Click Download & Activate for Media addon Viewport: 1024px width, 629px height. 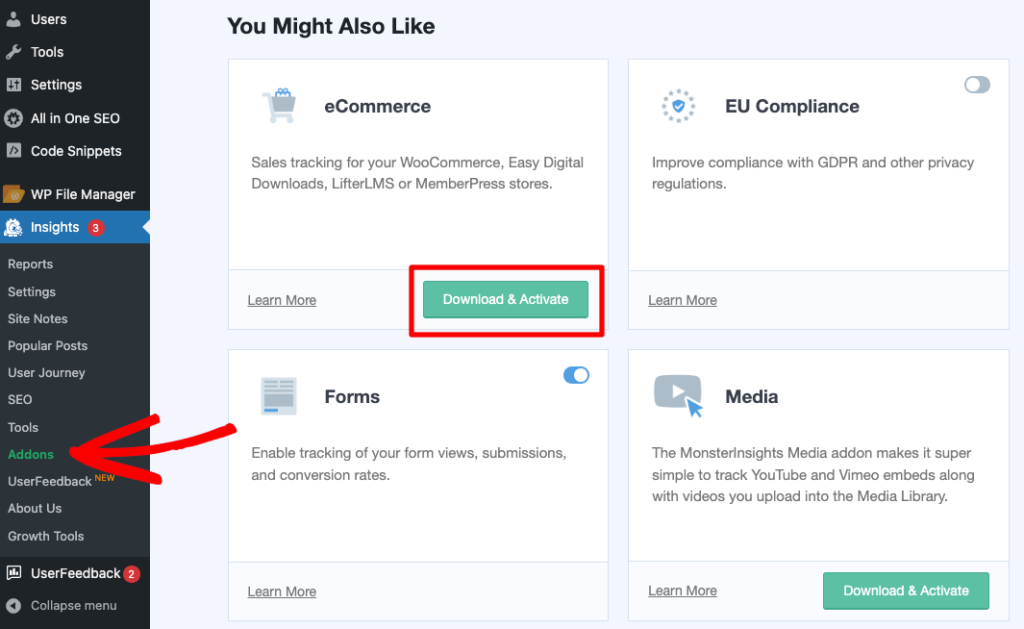click(x=906, y=591)
